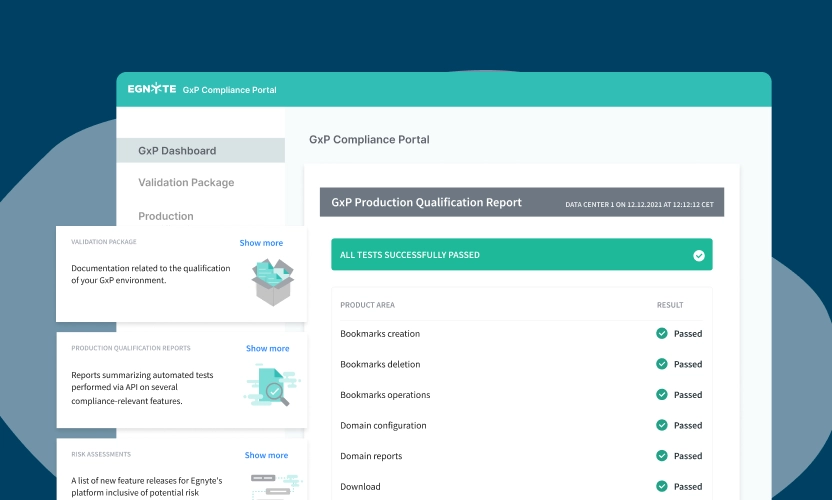This screenshot has width=832, height=500.
Task: Click the white checkmark in green banner
Action: click(699, 255)
